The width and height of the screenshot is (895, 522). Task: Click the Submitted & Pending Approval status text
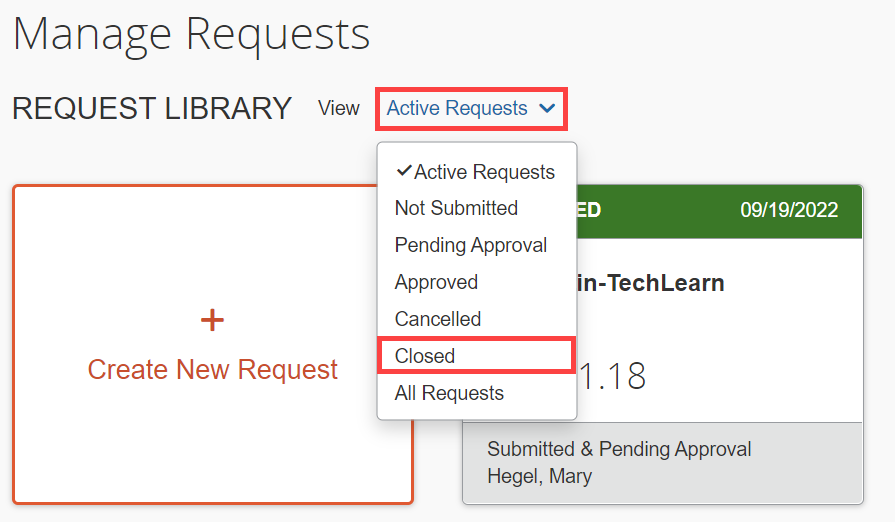click(619, 449)
